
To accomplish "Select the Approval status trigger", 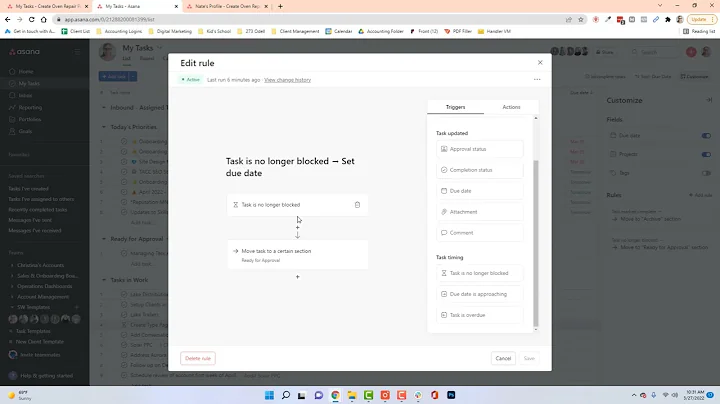I will pos(479,149).
